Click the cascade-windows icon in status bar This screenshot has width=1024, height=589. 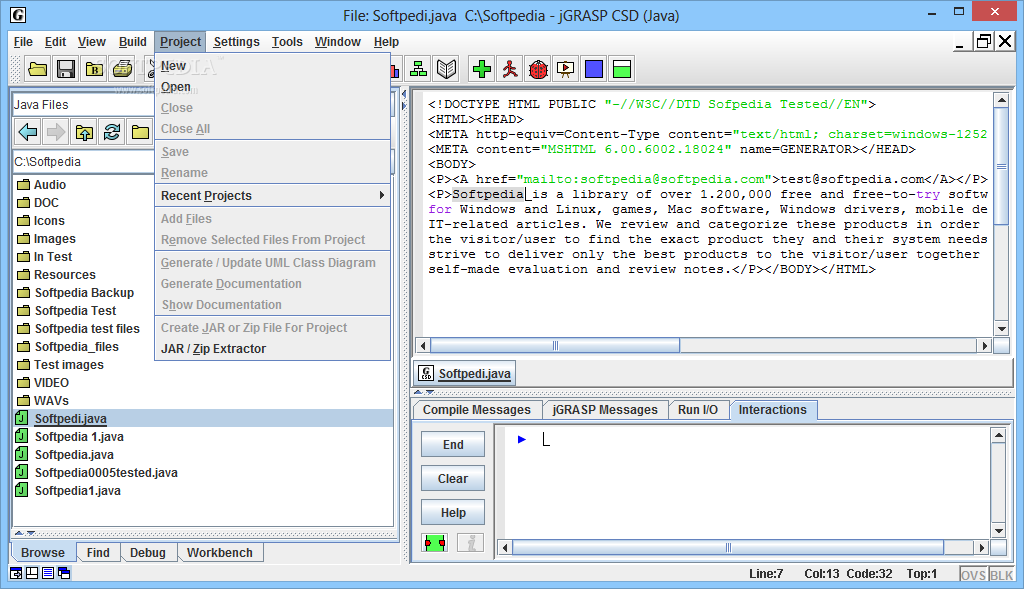[64, 573]
